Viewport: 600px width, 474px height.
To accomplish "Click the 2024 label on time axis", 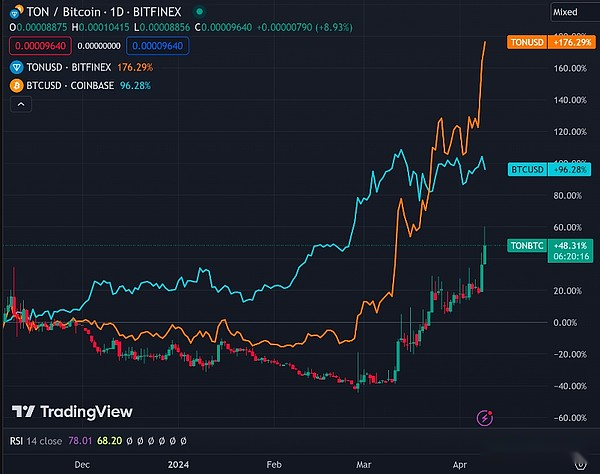I will click(178, 465).
